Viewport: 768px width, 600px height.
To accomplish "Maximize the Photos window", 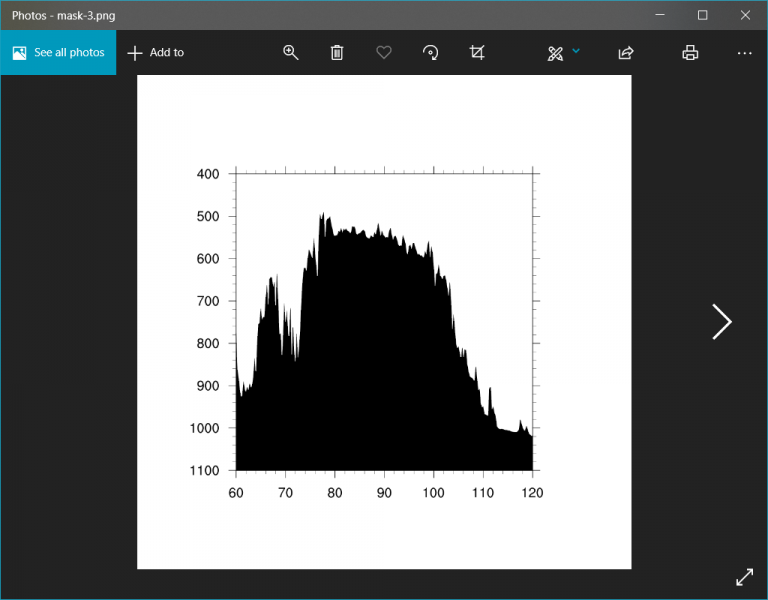I will pyautogui.click(x=703, y=15).
